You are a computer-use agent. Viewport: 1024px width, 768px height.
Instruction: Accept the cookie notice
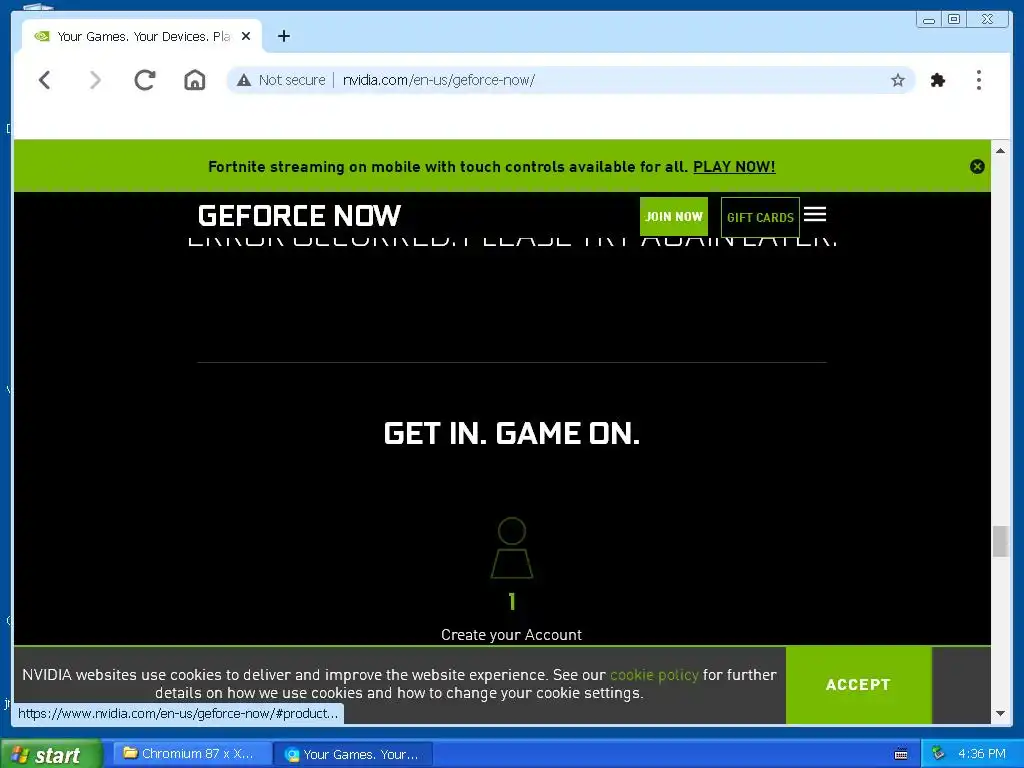click(858, 684)
